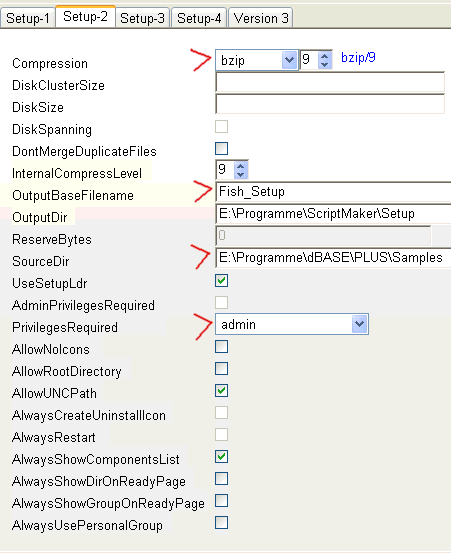Tick the AlwaysUsePersonalGroup checkbox
This screenshot has height=554, width=451.
[222, 523]
